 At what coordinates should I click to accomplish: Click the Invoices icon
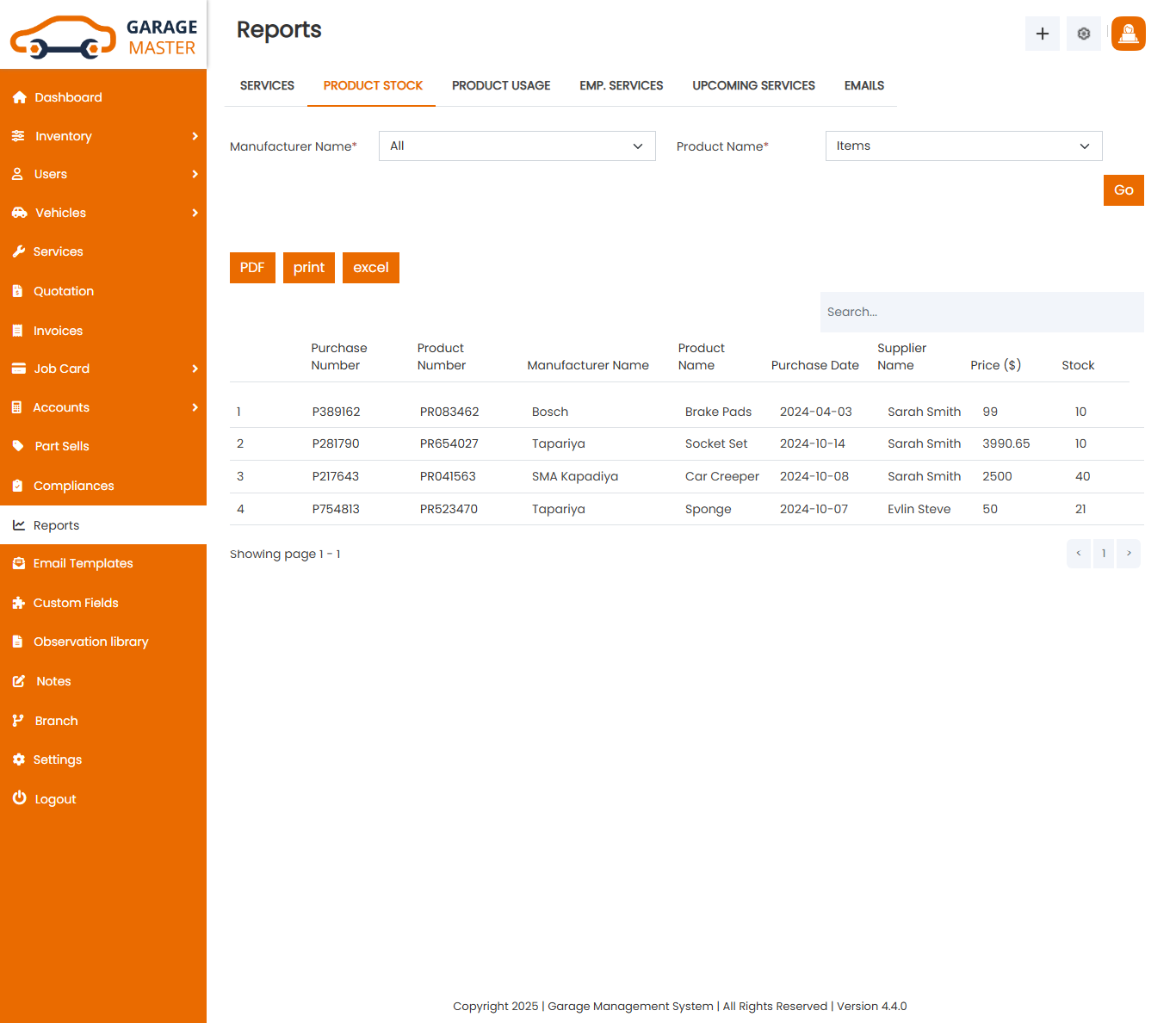tap(19, 330)
